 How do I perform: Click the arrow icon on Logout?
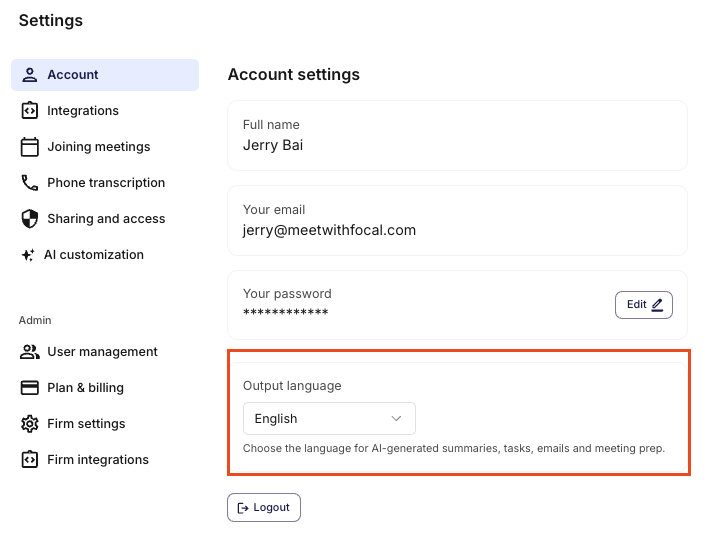[242, 508]
